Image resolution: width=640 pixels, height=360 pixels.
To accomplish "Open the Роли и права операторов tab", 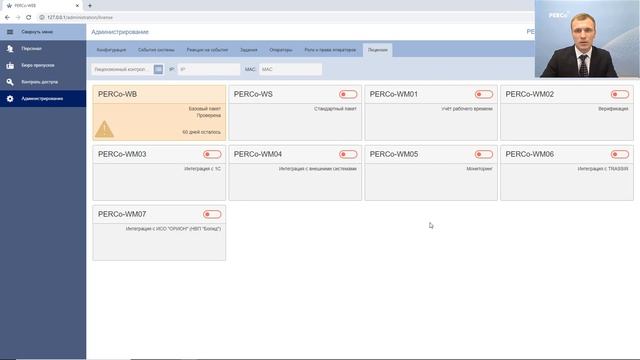I will (330, 50).
